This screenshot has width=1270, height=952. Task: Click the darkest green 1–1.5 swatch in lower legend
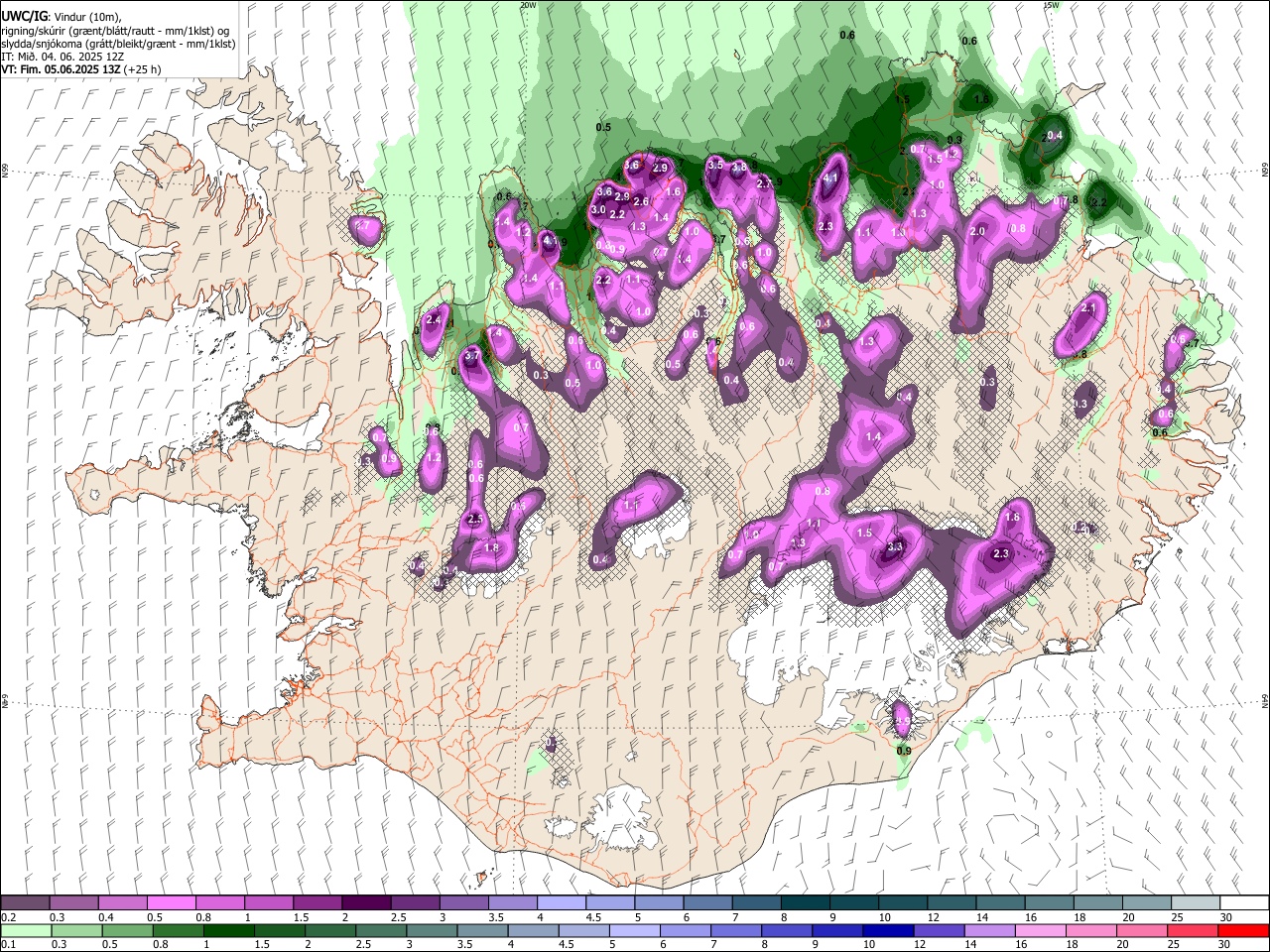(228, 930)
